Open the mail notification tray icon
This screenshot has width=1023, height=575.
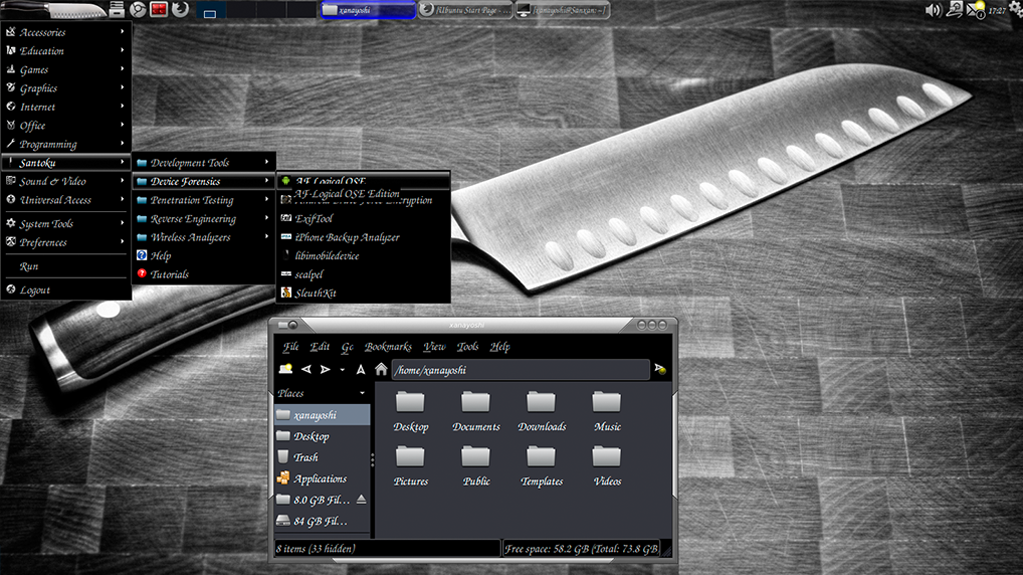[975, 10]
